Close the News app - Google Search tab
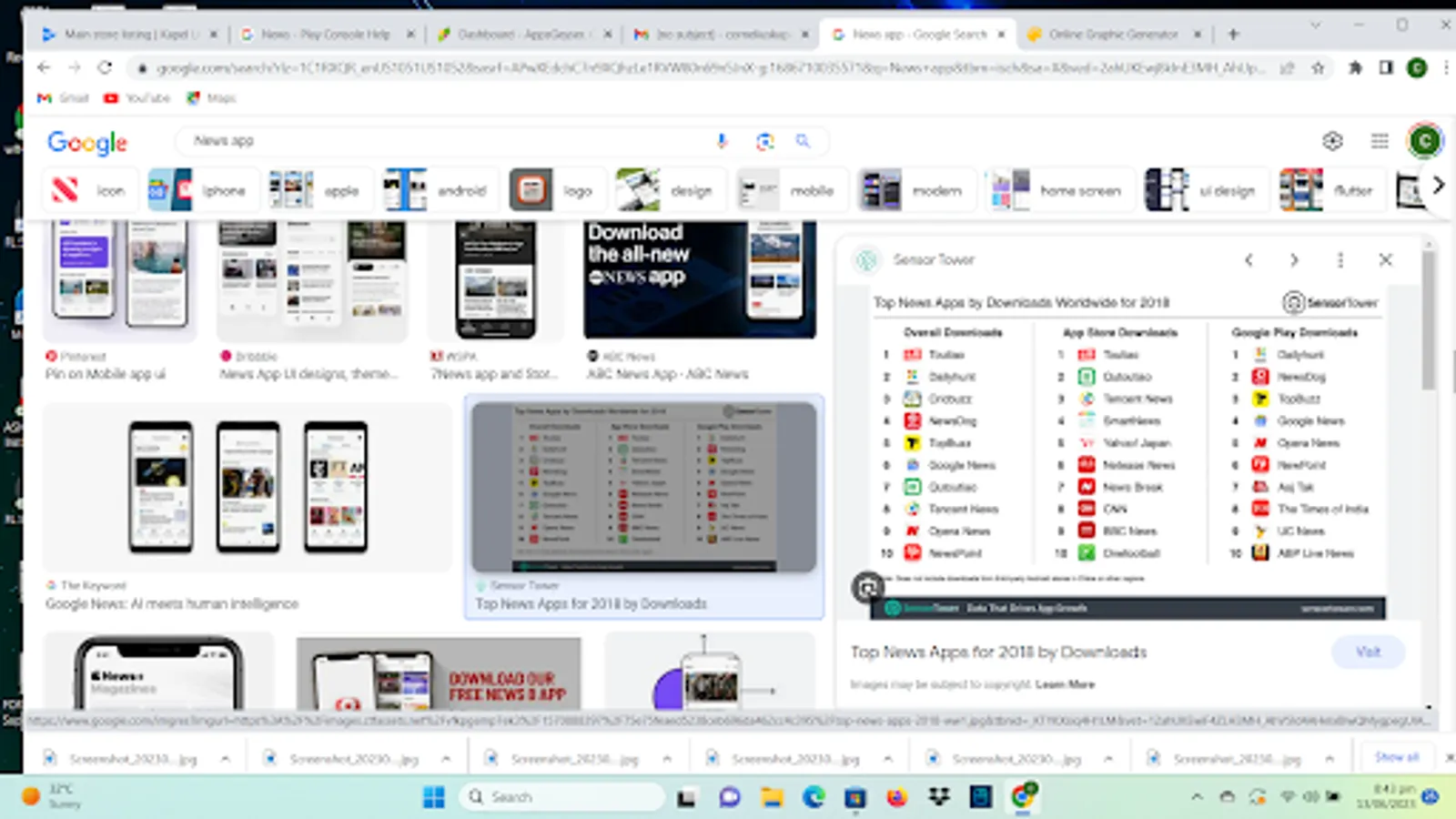 click(1001, 35)
